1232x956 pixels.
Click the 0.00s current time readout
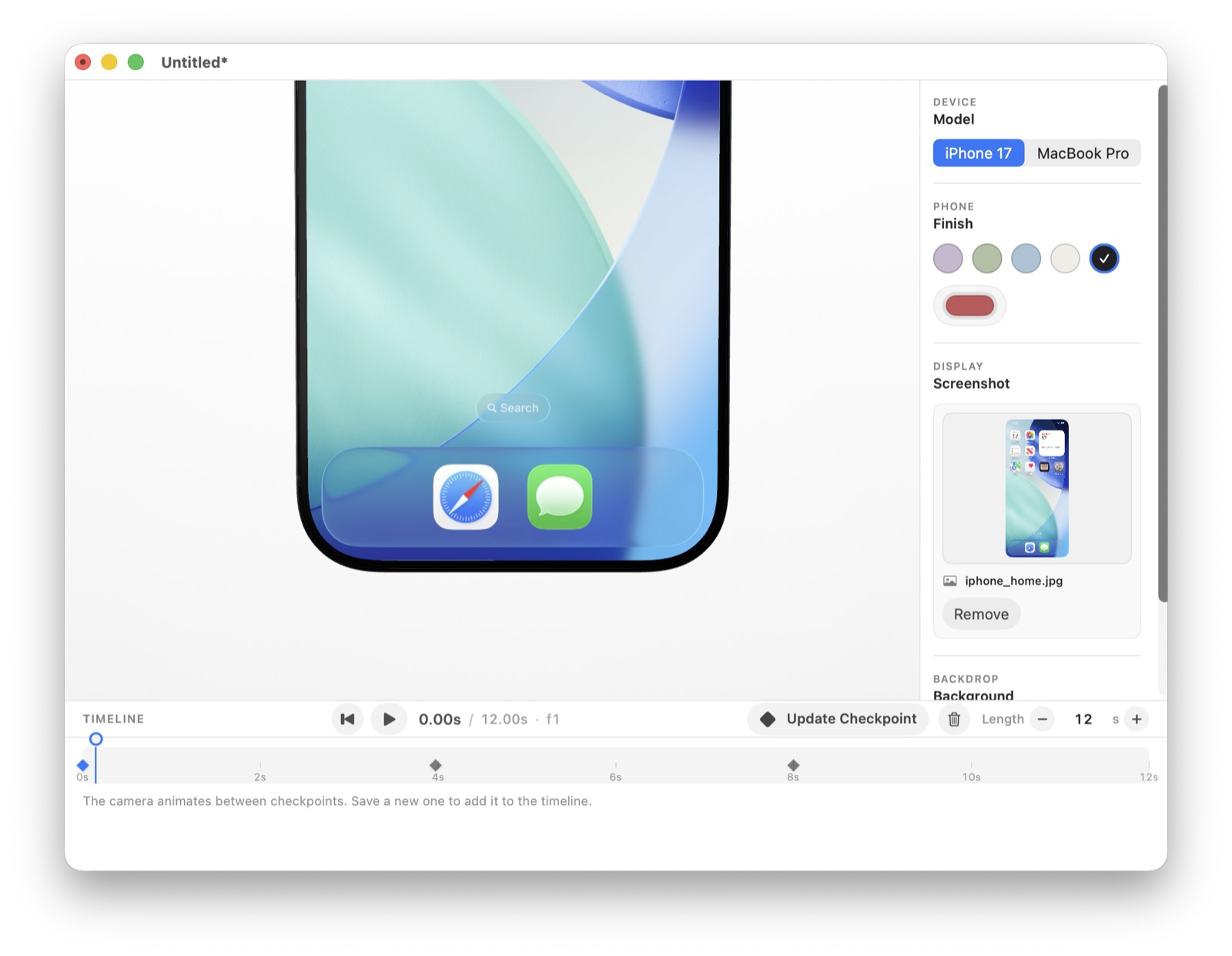(x=440, y=720)
